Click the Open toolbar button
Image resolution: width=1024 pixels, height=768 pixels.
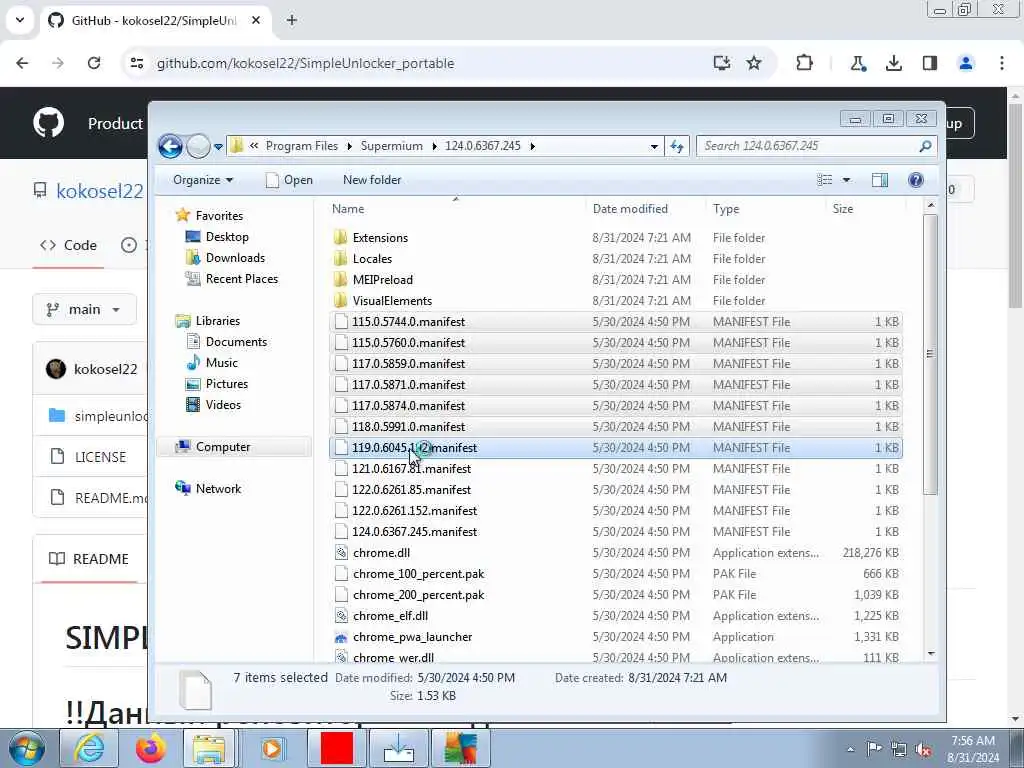pos(289,180)
